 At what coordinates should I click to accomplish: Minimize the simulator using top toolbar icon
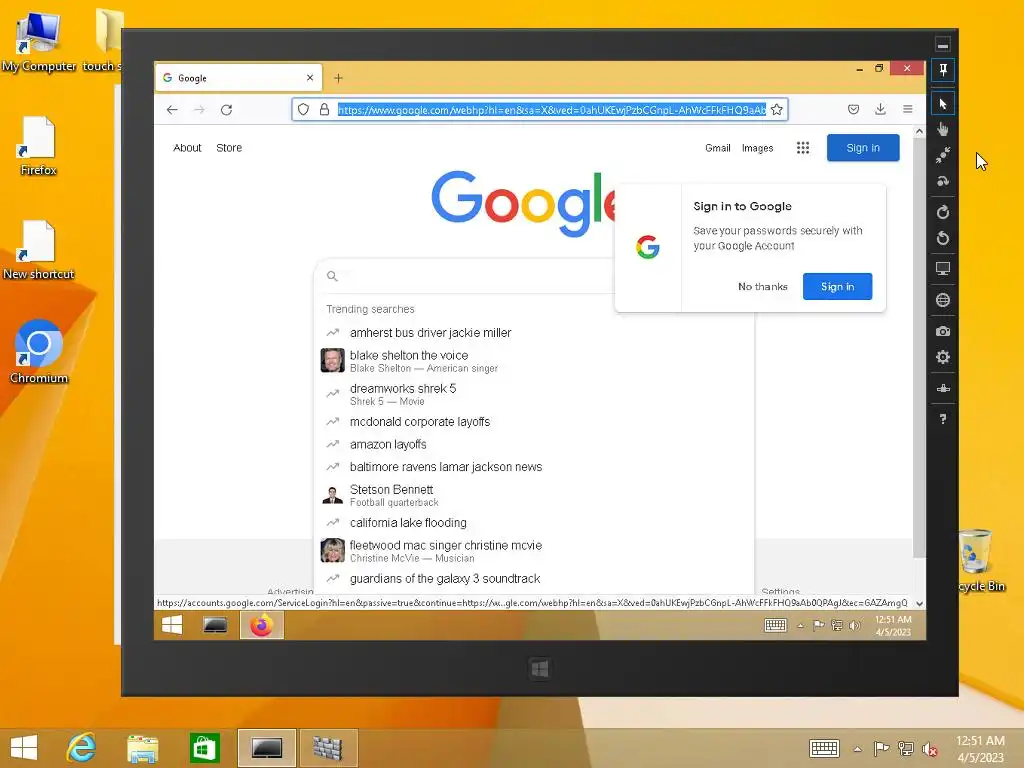pos(942,45)
